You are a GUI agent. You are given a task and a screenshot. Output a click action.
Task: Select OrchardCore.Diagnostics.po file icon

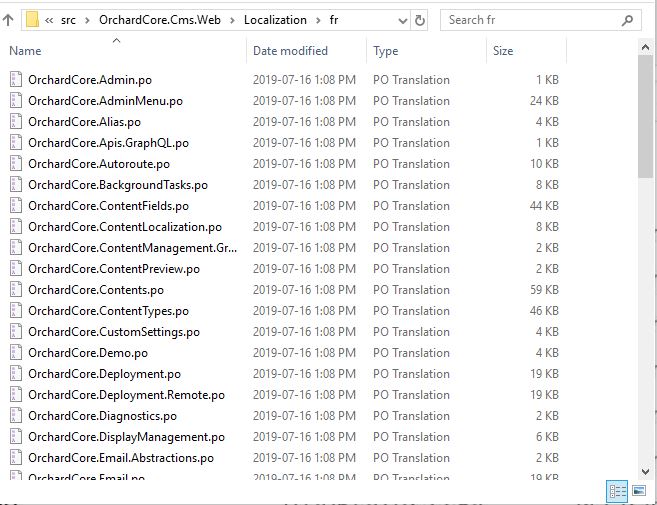tap(16, 415)
